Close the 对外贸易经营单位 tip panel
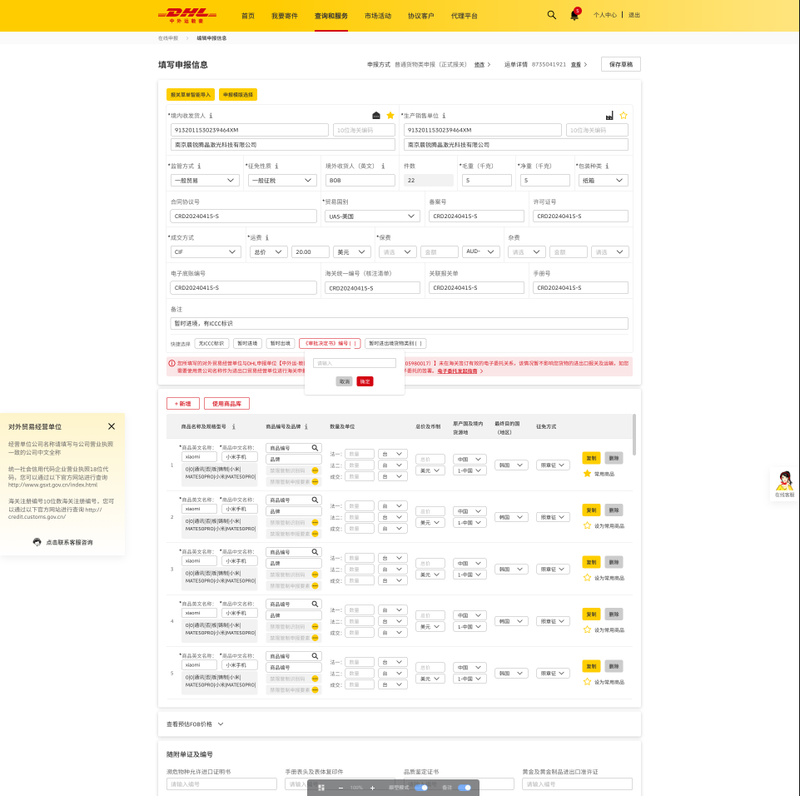The height and width of the screenshot is (796, 800). click(x=111, y=427)
